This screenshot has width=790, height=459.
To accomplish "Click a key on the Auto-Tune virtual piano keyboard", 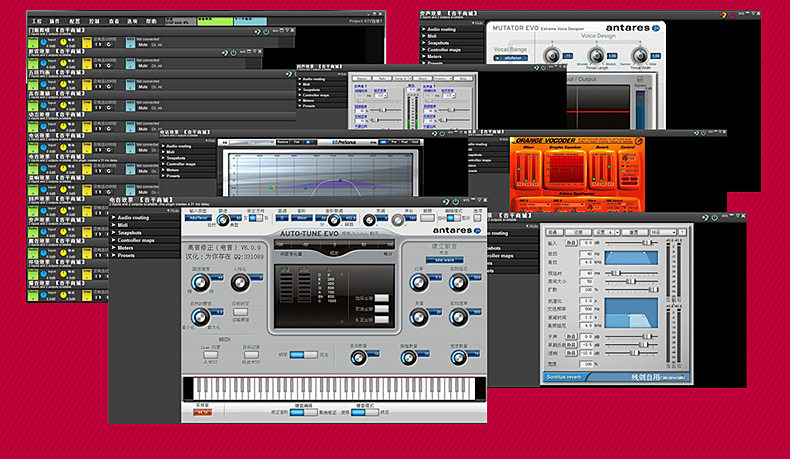I will (x=335, y=388).
